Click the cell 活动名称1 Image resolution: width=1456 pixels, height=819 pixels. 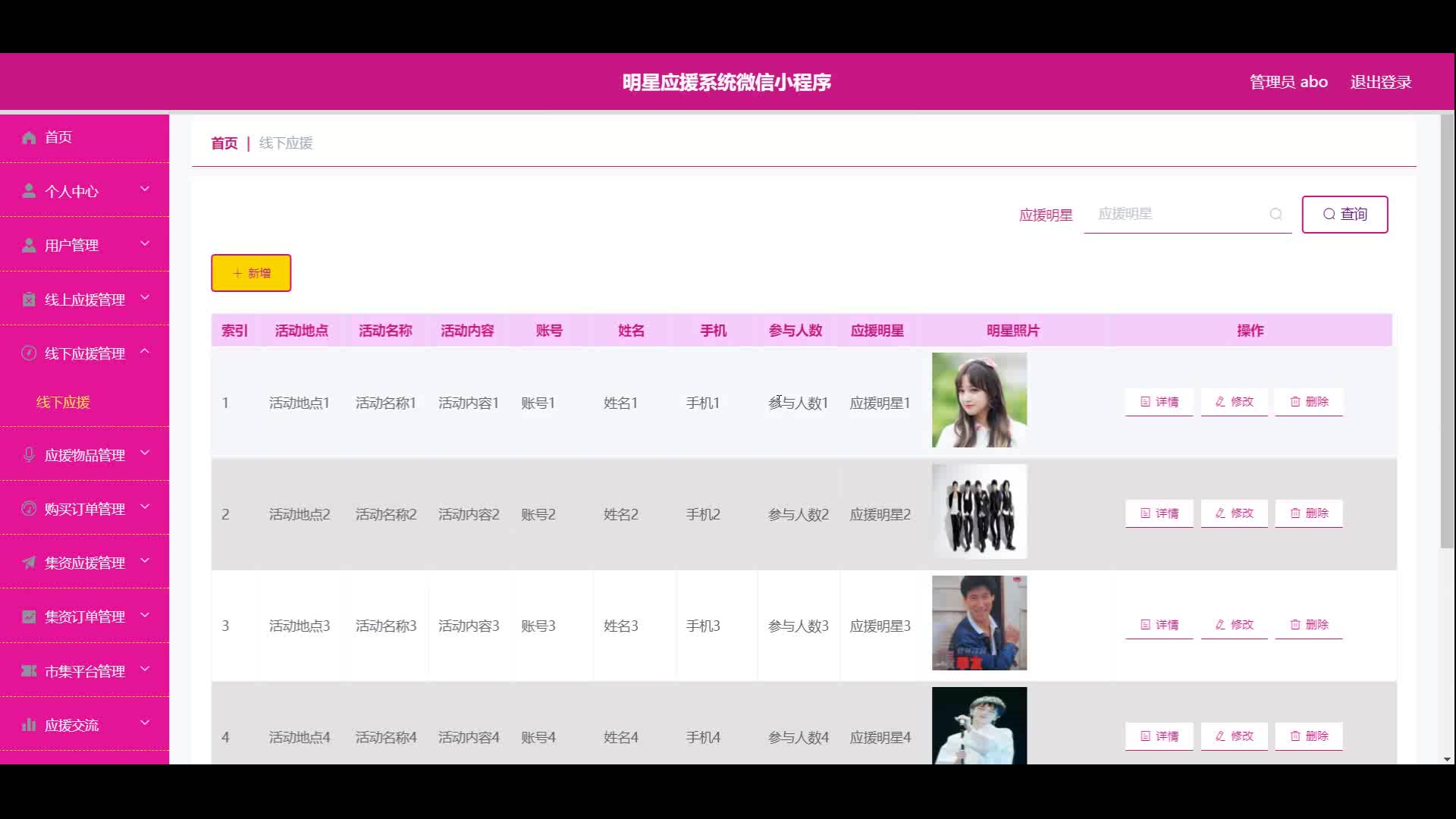[386, 403]
